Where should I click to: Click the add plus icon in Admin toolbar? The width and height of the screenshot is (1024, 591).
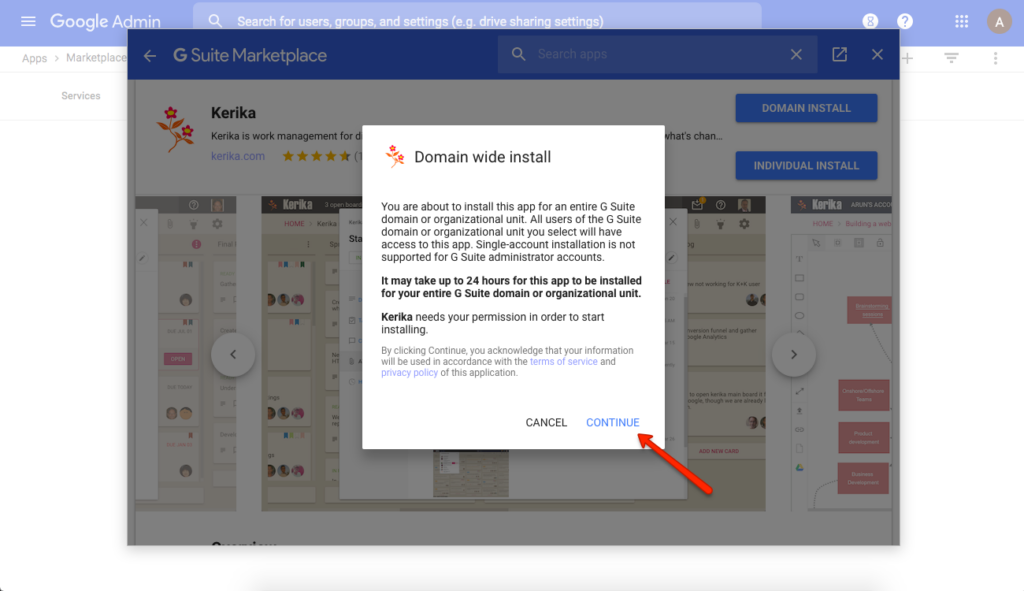[907, 58]
